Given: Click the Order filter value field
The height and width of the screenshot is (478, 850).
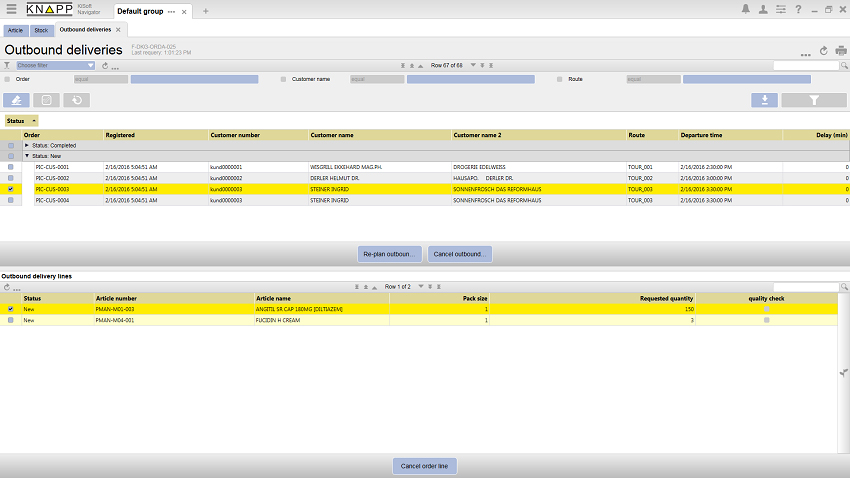Looking at the screenshot, I should tap(194, 79).
